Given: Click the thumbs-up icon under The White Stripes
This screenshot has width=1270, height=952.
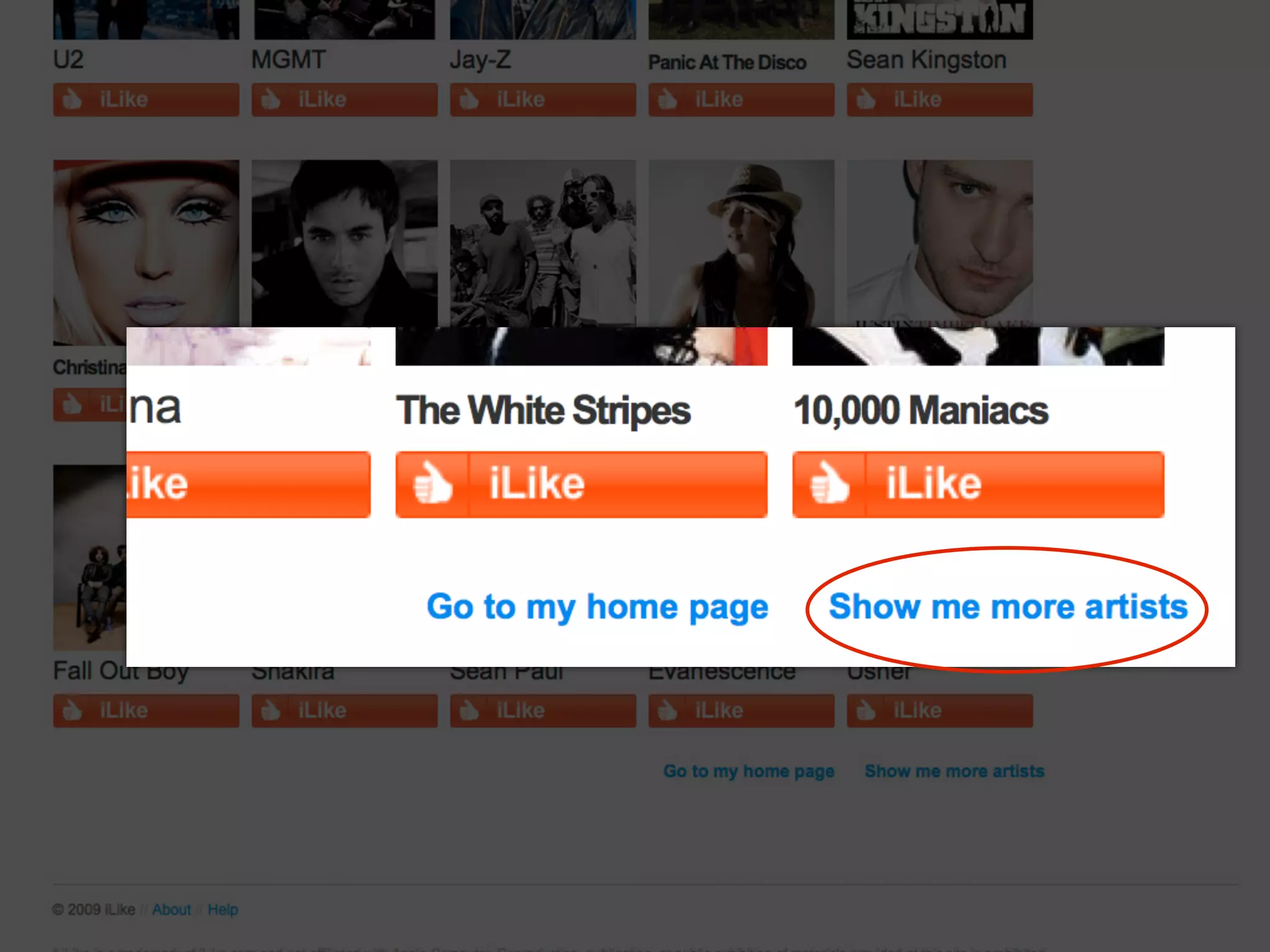Looking at the screenshot, I should (433, 484).
